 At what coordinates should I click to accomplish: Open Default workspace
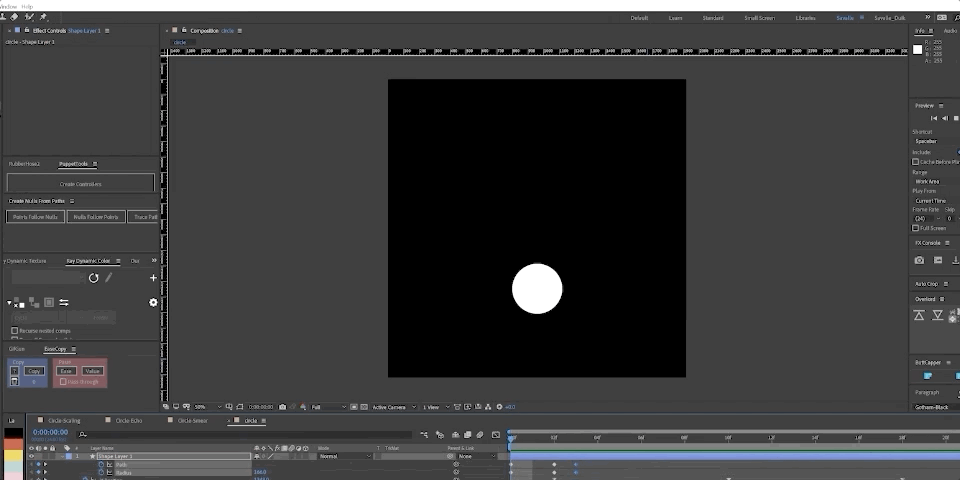click(639, 18)
